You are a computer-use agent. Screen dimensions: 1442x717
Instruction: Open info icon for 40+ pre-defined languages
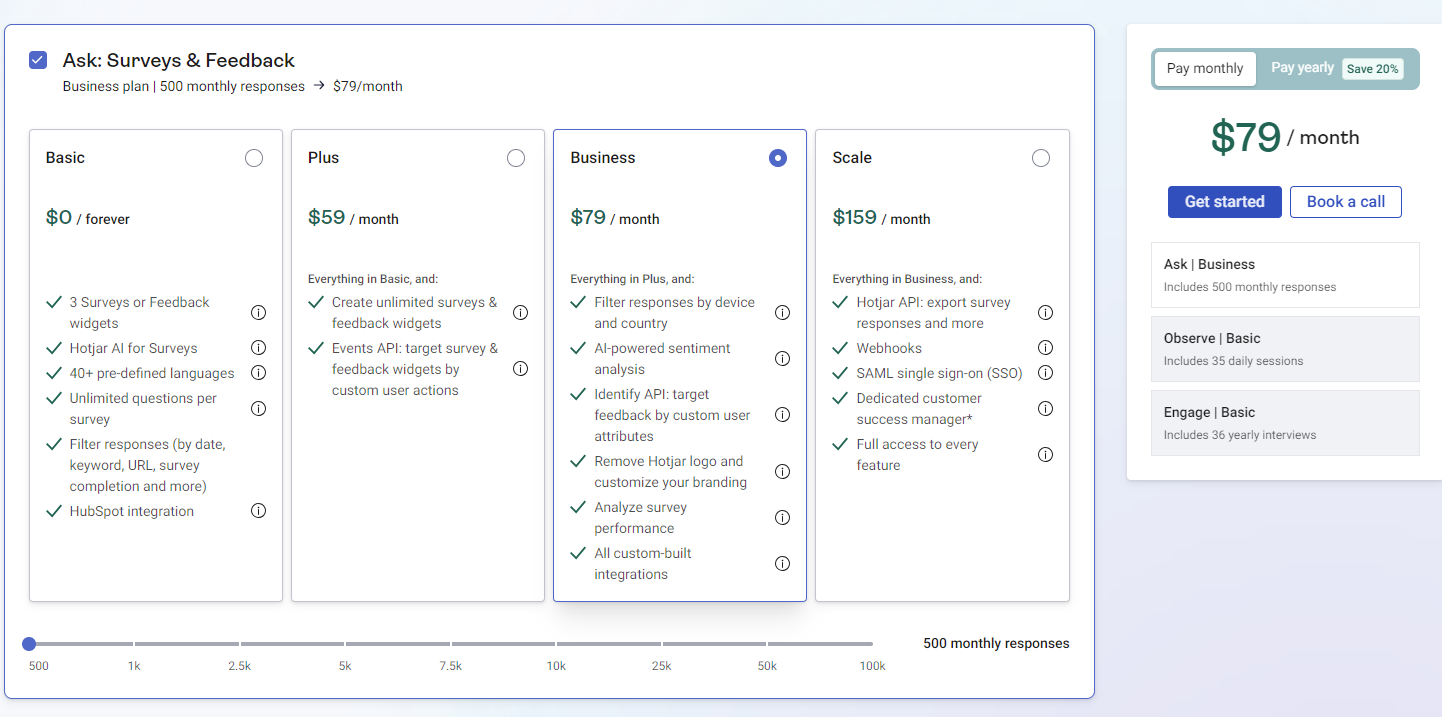tap(258, 373)
